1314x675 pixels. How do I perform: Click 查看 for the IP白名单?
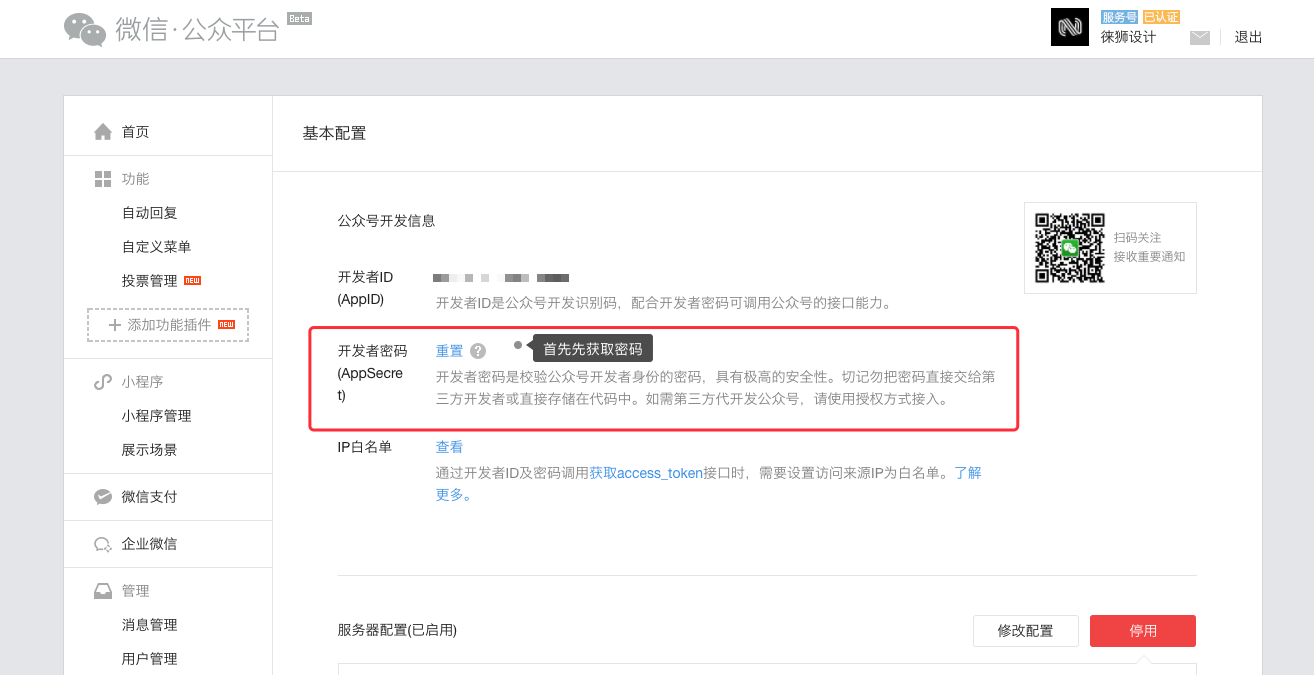point(450,447)
